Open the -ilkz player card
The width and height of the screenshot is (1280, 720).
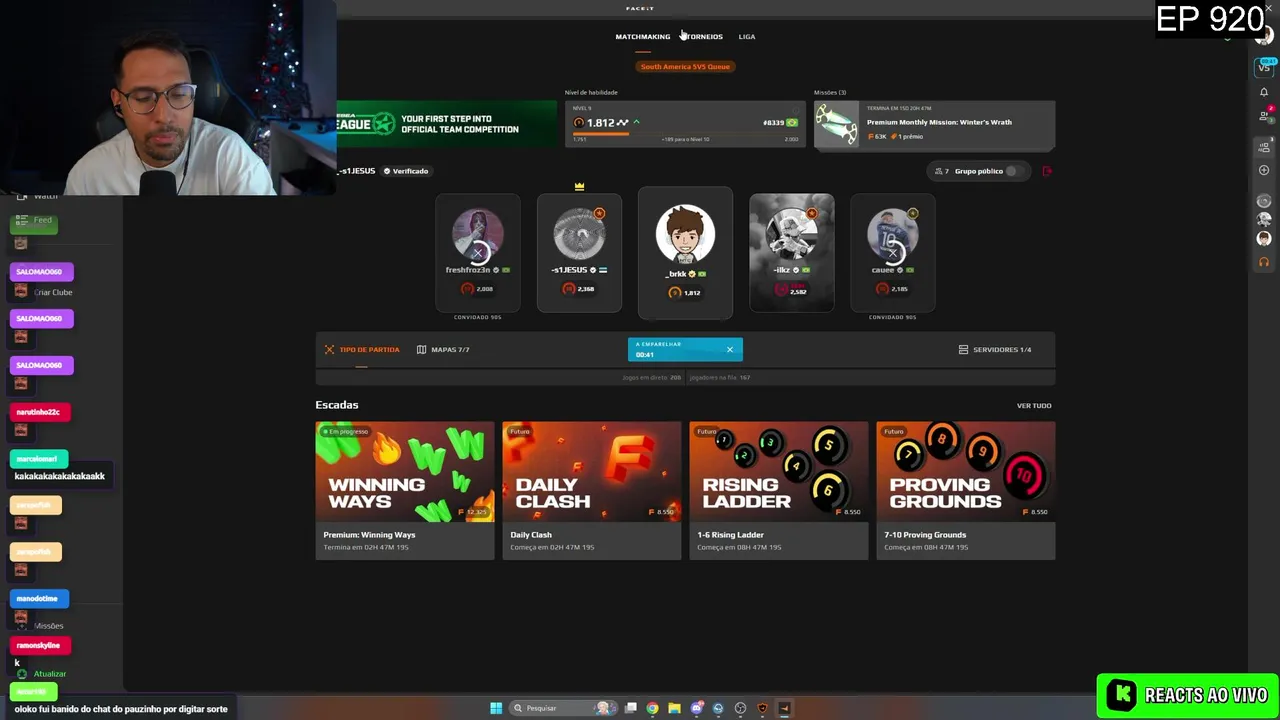coord(791,252)
